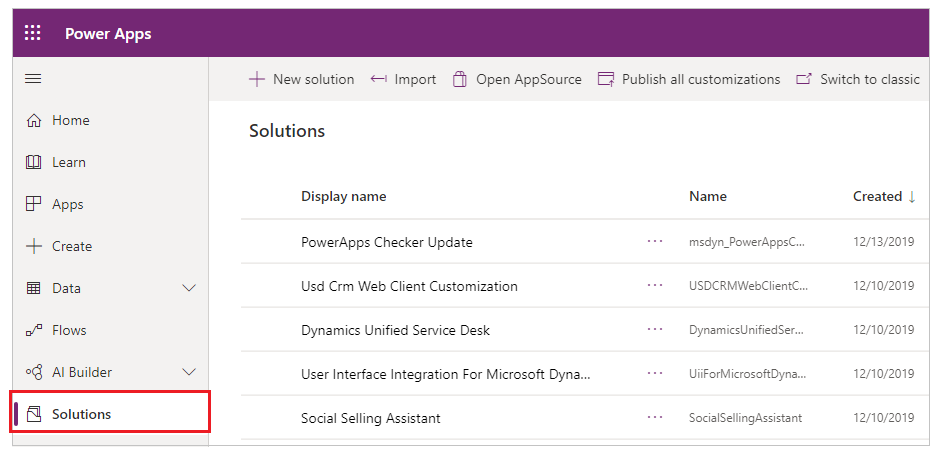Click the name msdyn_PowerAppsC...

click(x=746, y=242)
